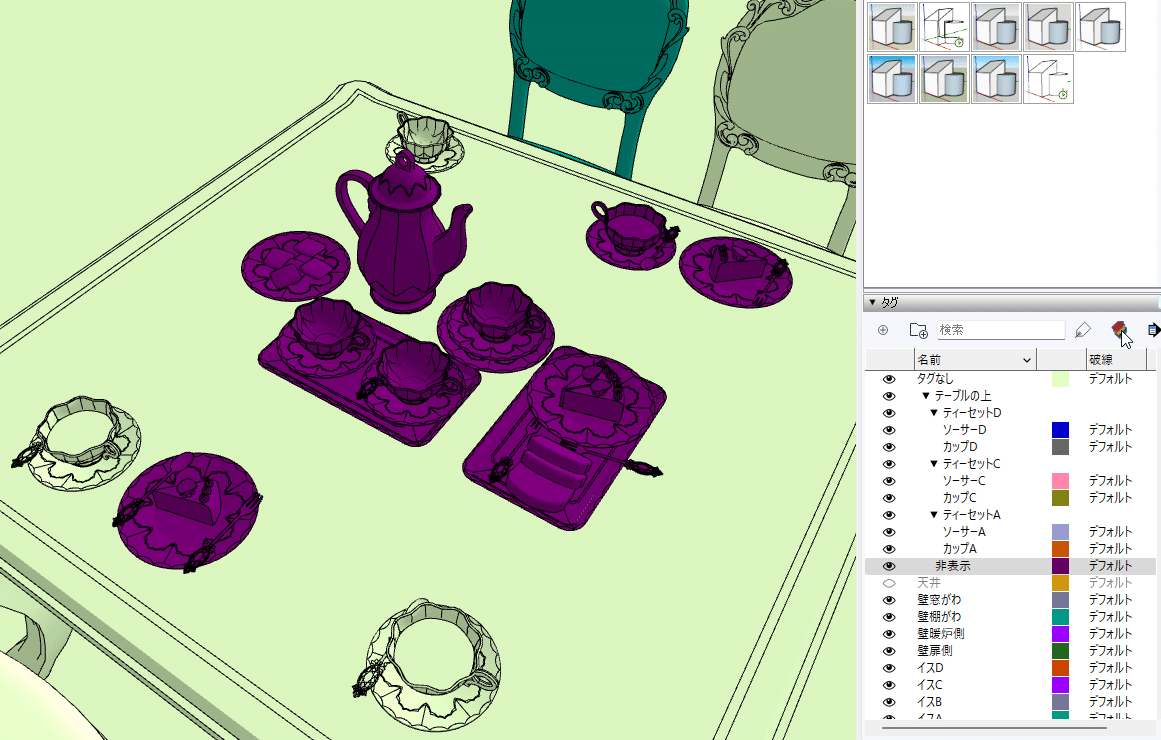Hide the カップC tag
The height and width of the screenshot is (740, 1161).
pos(889,498)
